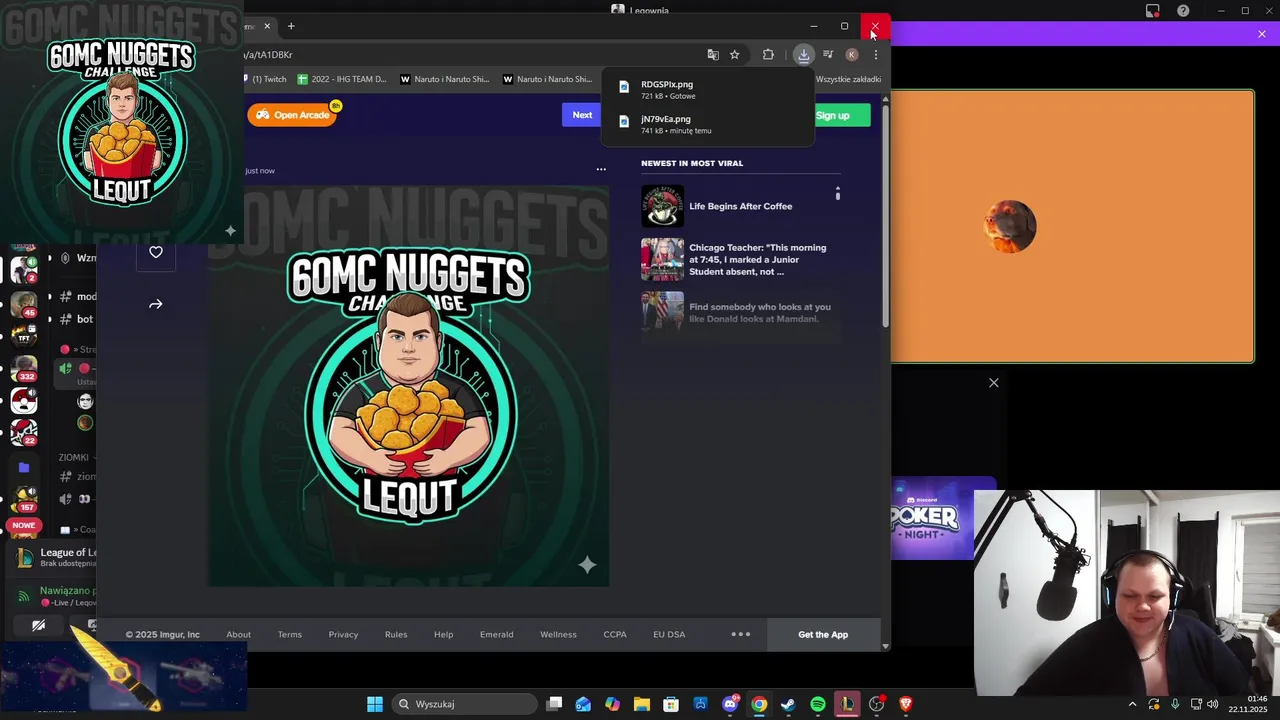The image size is (1280, 720).
Task: Click the Life Begins After Coffee thumbnail
Action: pyautogui.click(x=662, y=206)
